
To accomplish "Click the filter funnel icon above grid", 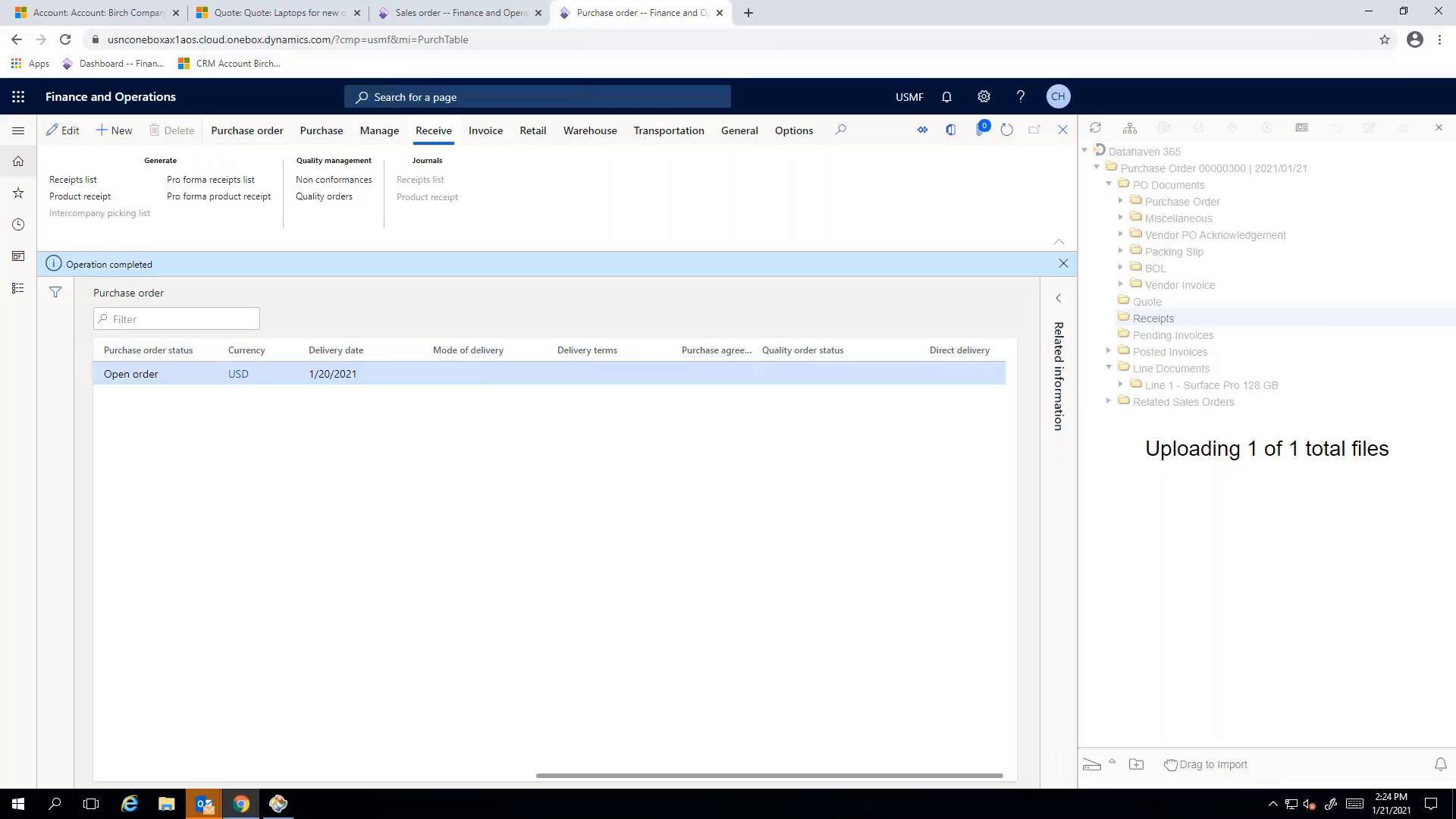I will tap(55, 291).
